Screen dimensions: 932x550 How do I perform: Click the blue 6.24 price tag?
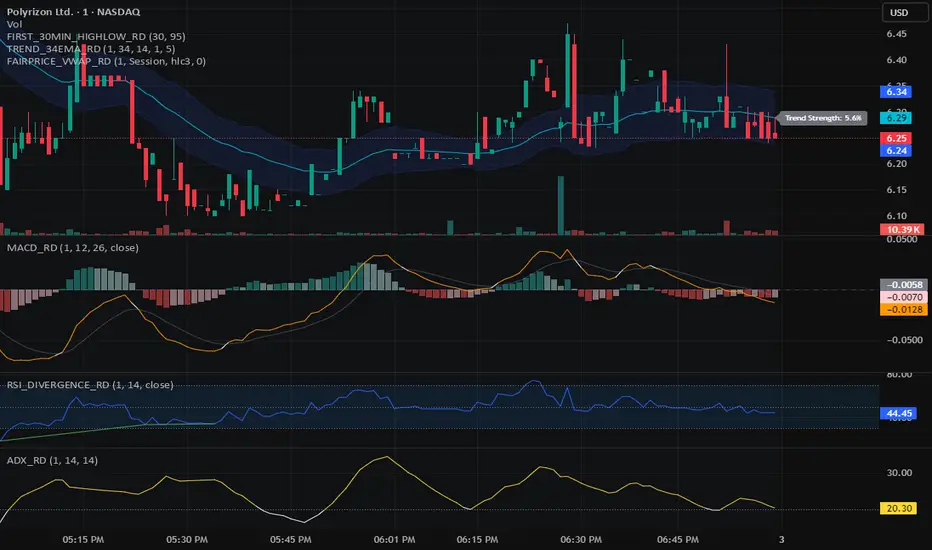pos(896,150)
